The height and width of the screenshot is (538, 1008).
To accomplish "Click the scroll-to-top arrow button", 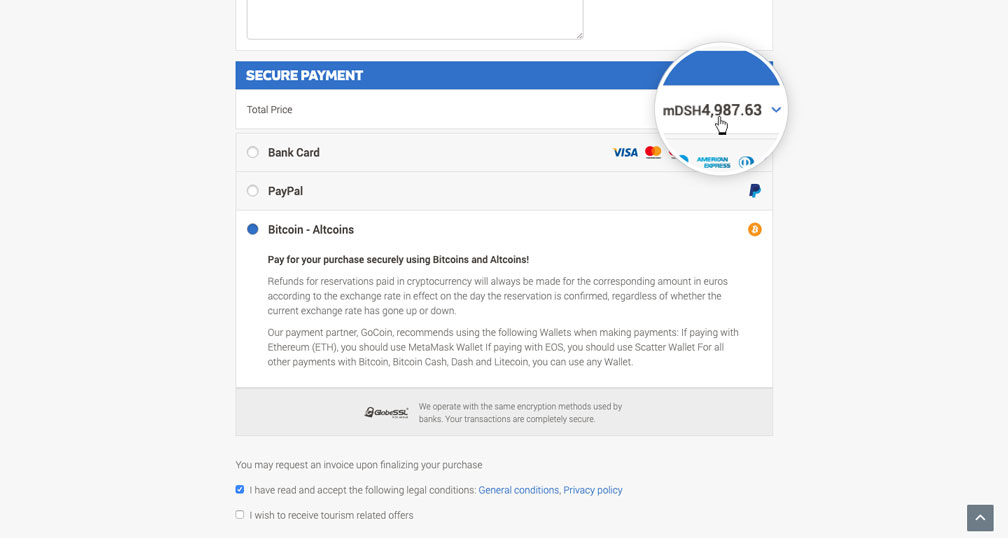I will point(980,517).
